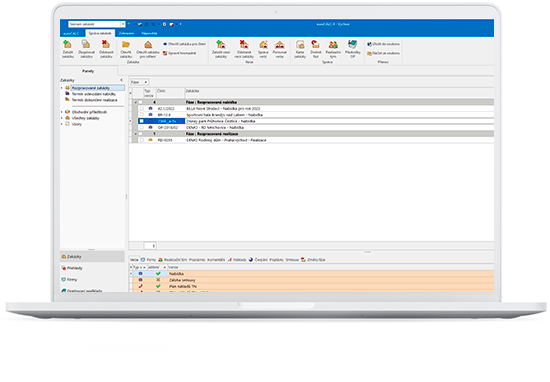Expand the Vzory tree node
Viewport: 550px width, 382px height.
point(62,124)
